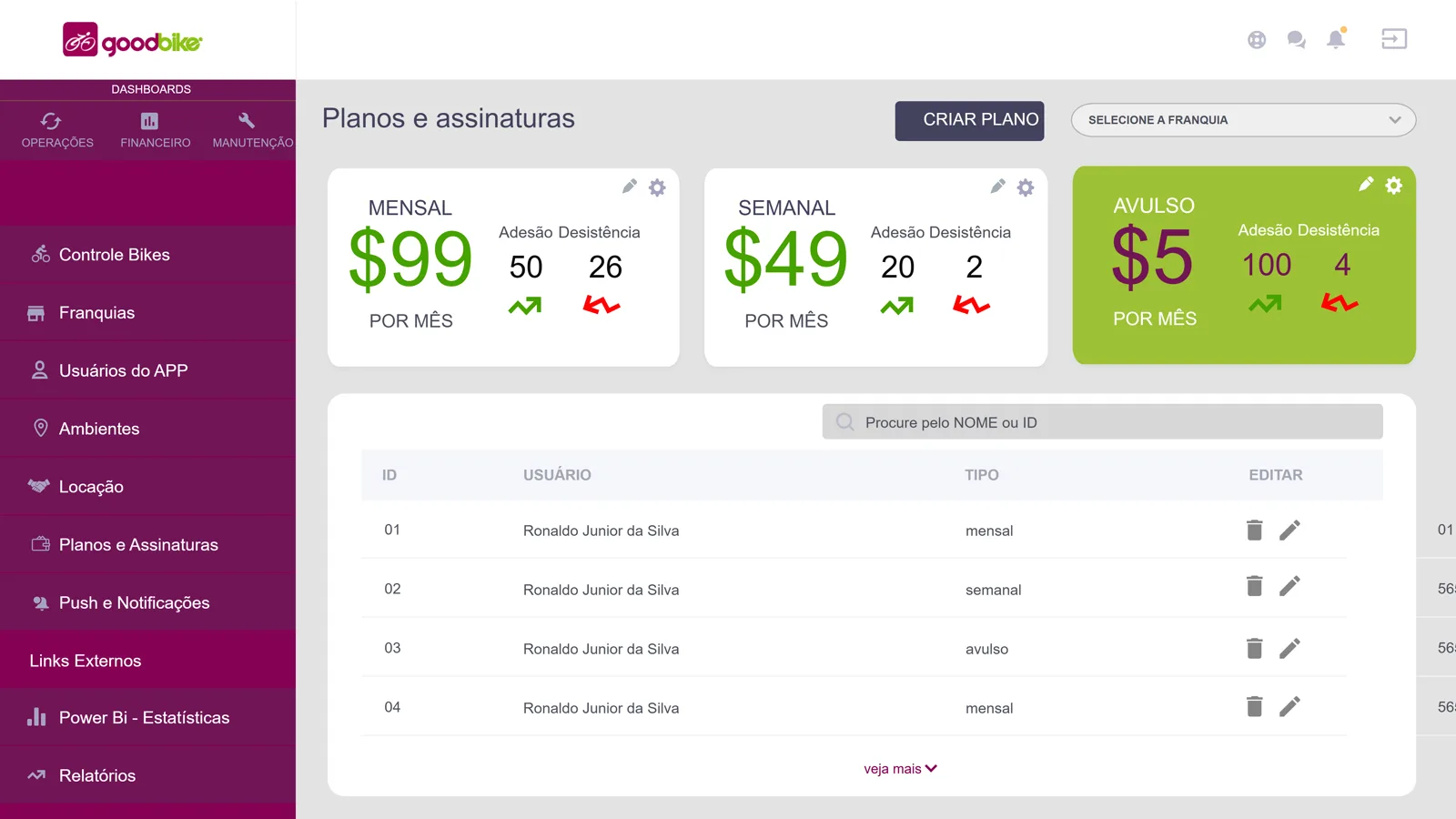The image size is (1456, 819).
Task: Open AVULSO plan settings gear
Action: (1394, 186)
